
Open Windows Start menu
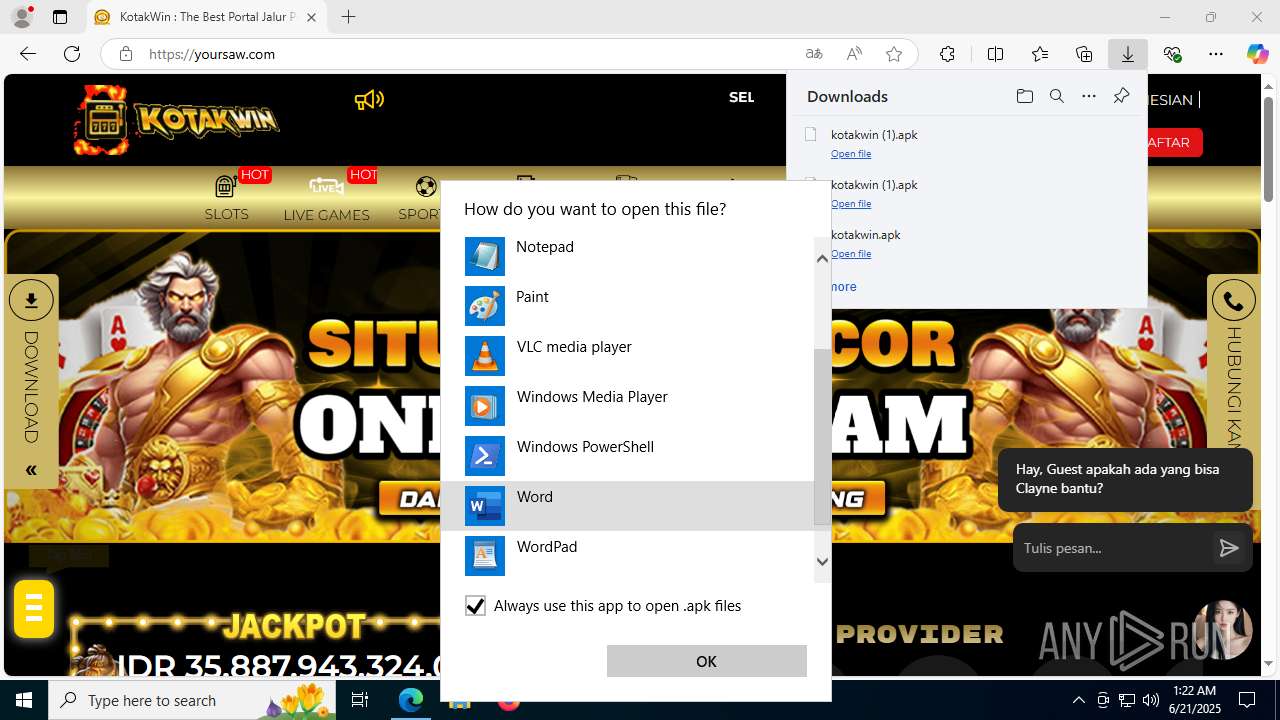point(24,700)
